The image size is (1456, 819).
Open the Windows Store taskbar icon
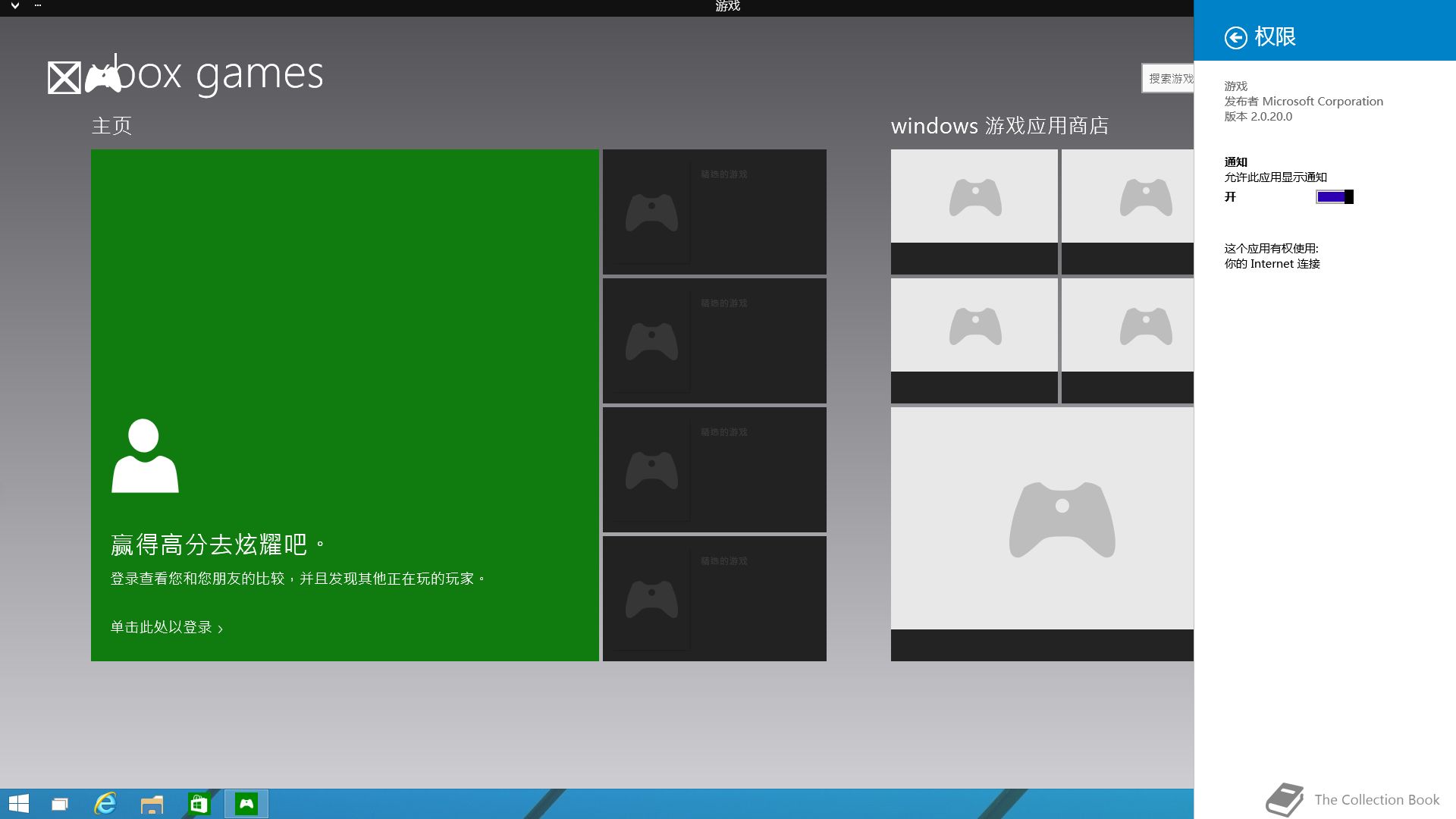[x=199, y=804]
